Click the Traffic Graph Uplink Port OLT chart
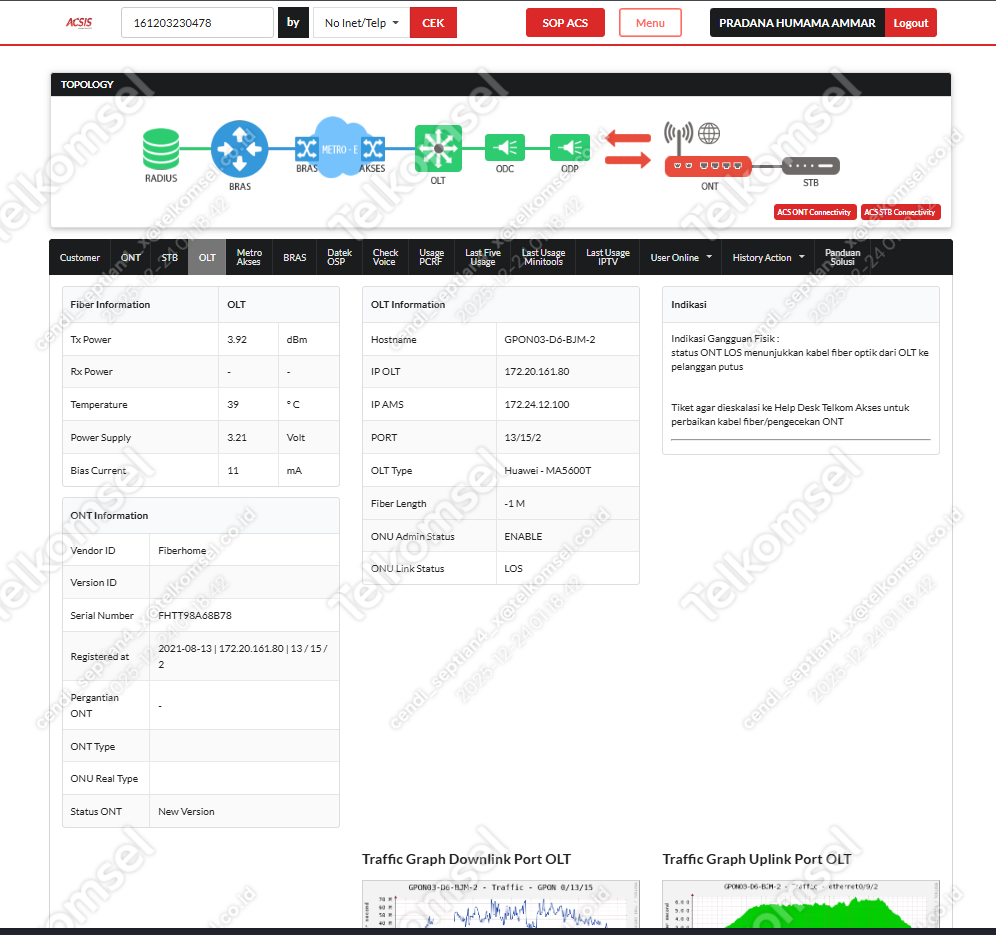This screenshot has width=996, height=935. click(801, 904)
